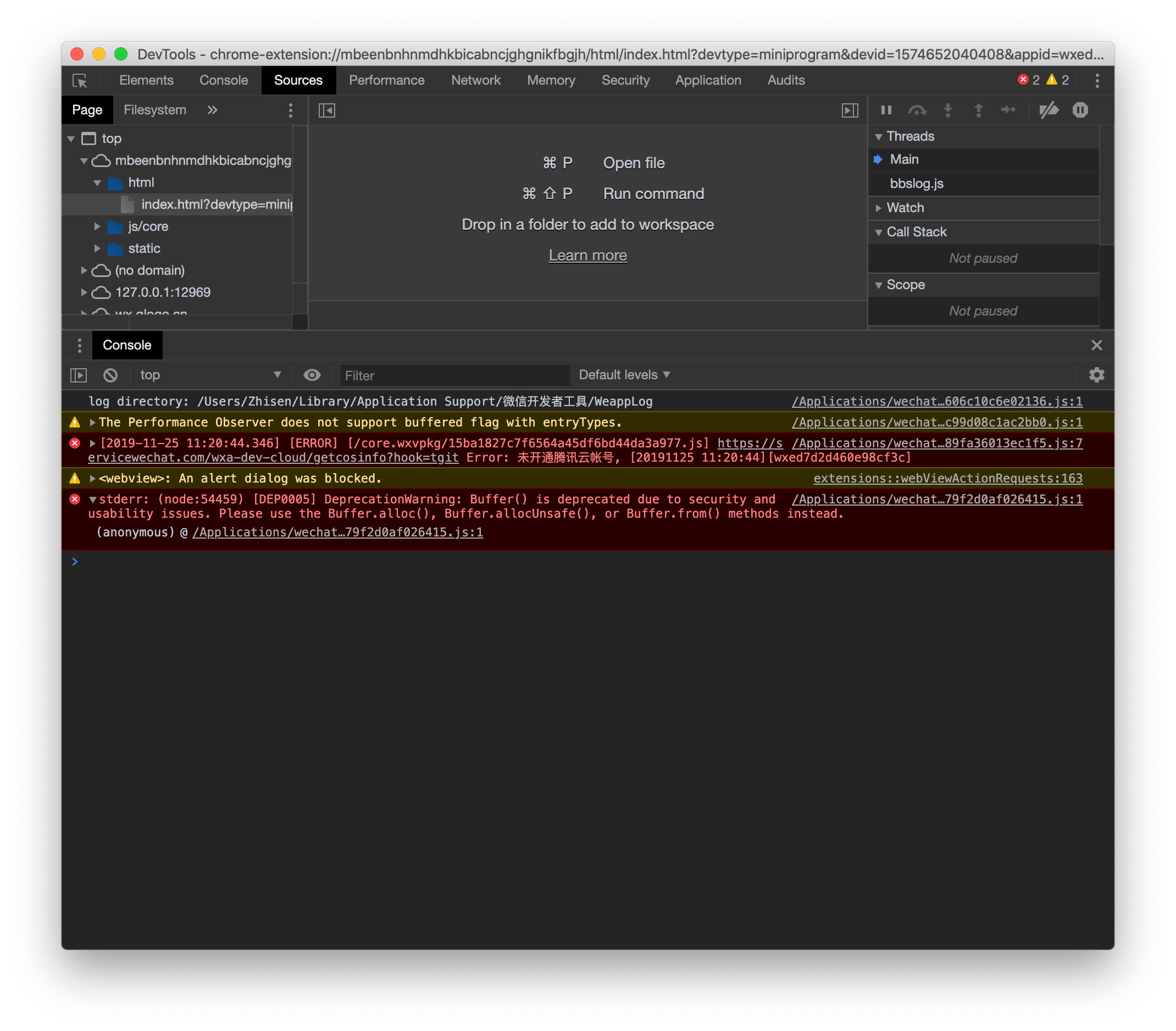This screenshot has height=1031, width=1176.
Task: Click the live expression eye icon
Action: 312,375
